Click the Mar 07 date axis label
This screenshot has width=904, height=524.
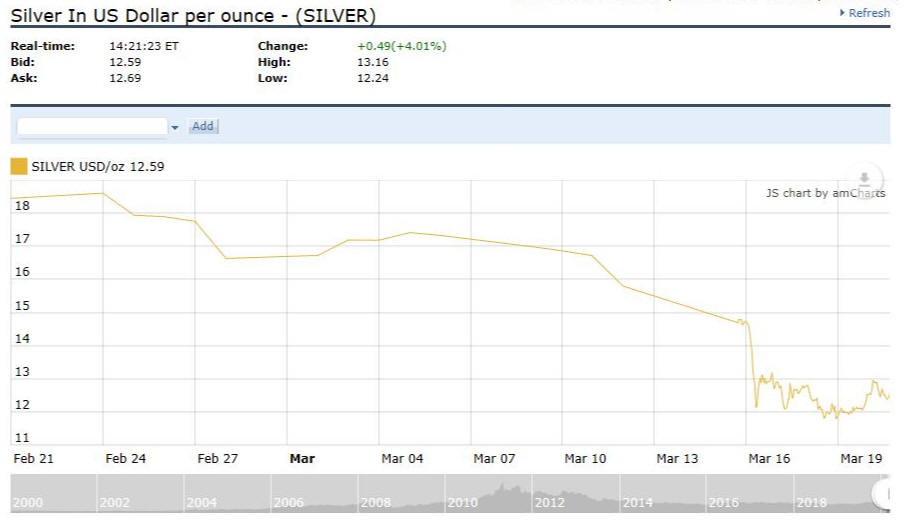(494, 459)
